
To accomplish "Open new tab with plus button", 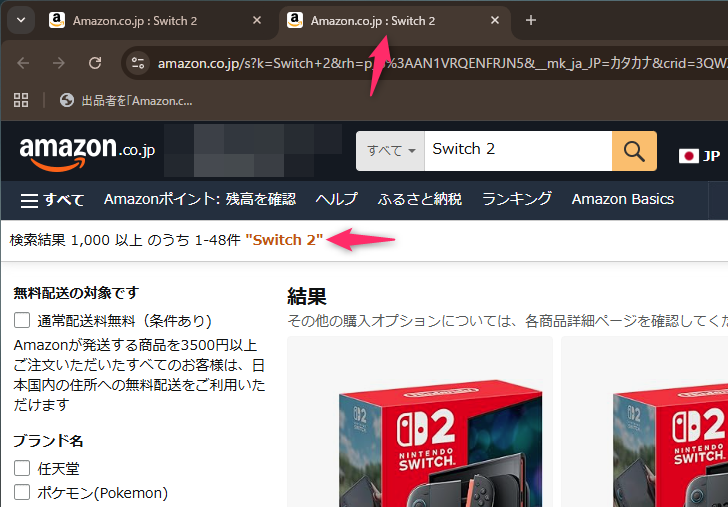I will click(531, 20).
